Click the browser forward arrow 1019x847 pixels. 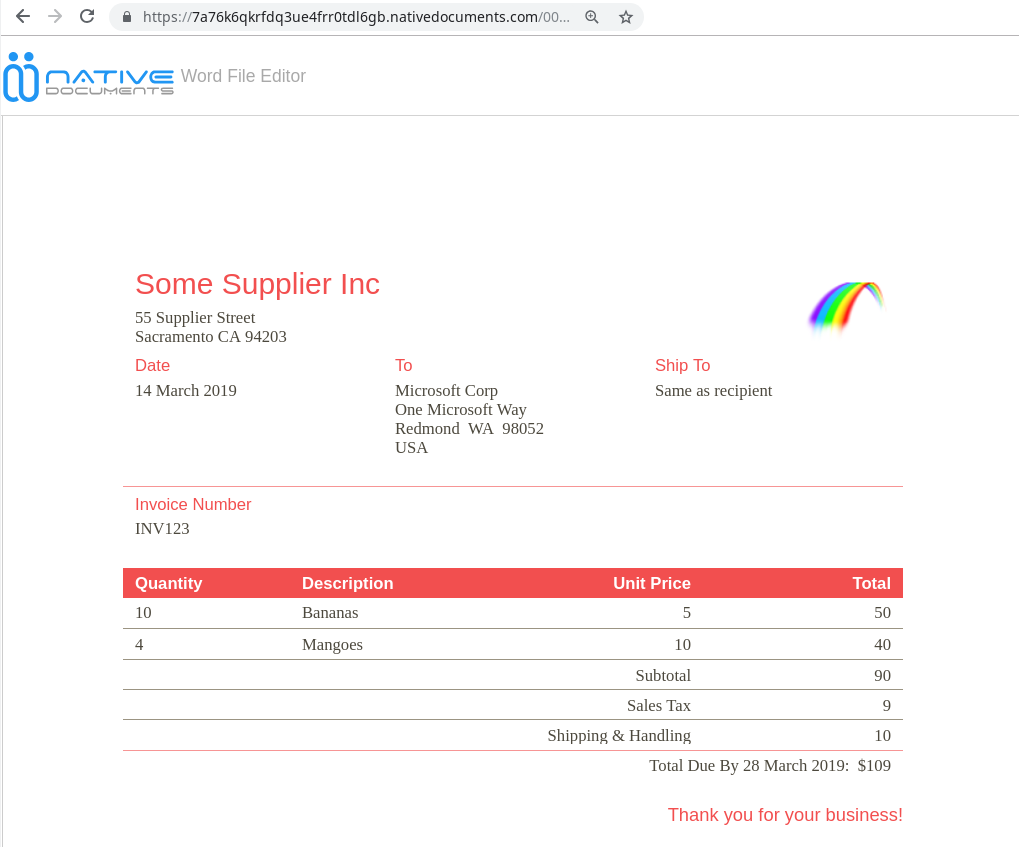pos(55,16)
